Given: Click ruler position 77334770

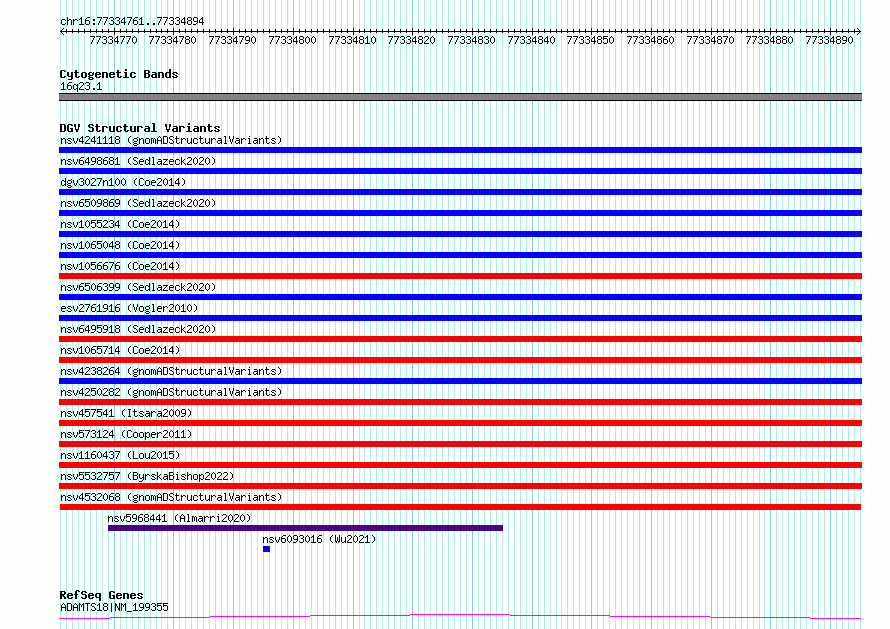Looking at the screenshot, I should [114, 40].
